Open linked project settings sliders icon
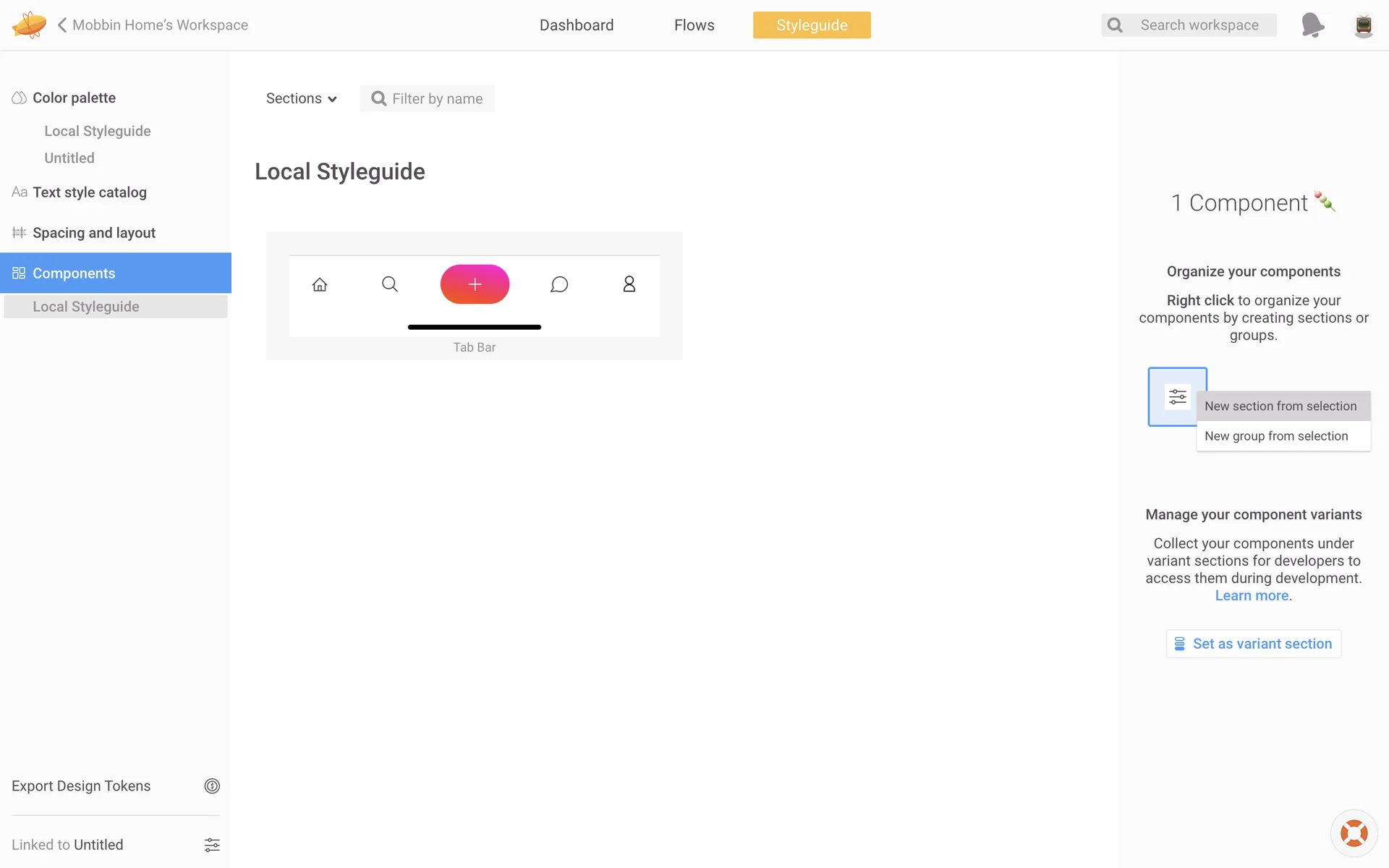This screenshot has width=1389, height=868. (x=212, y=844)
